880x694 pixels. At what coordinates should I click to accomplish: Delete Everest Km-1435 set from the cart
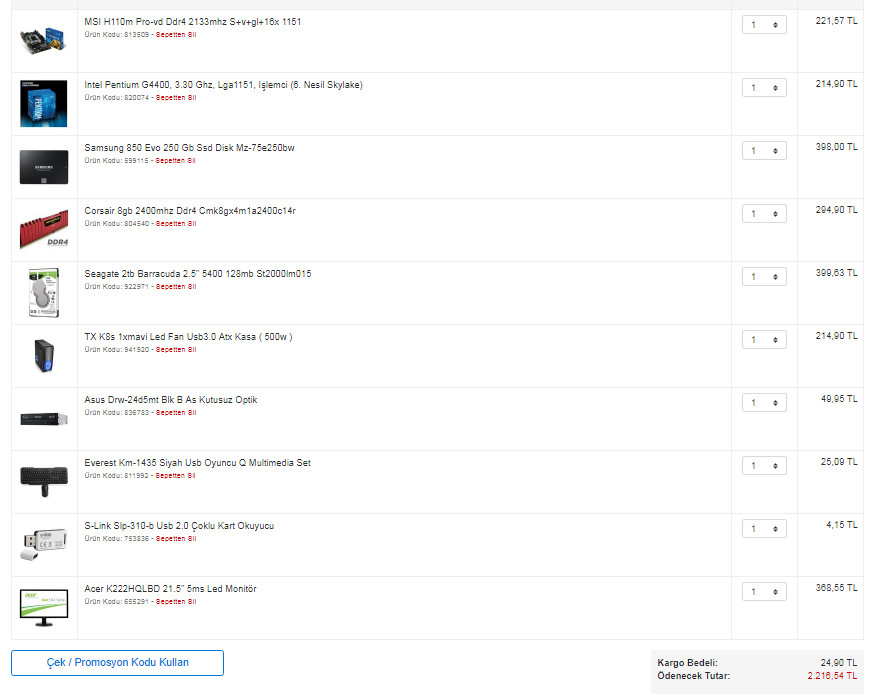(176, 476)
